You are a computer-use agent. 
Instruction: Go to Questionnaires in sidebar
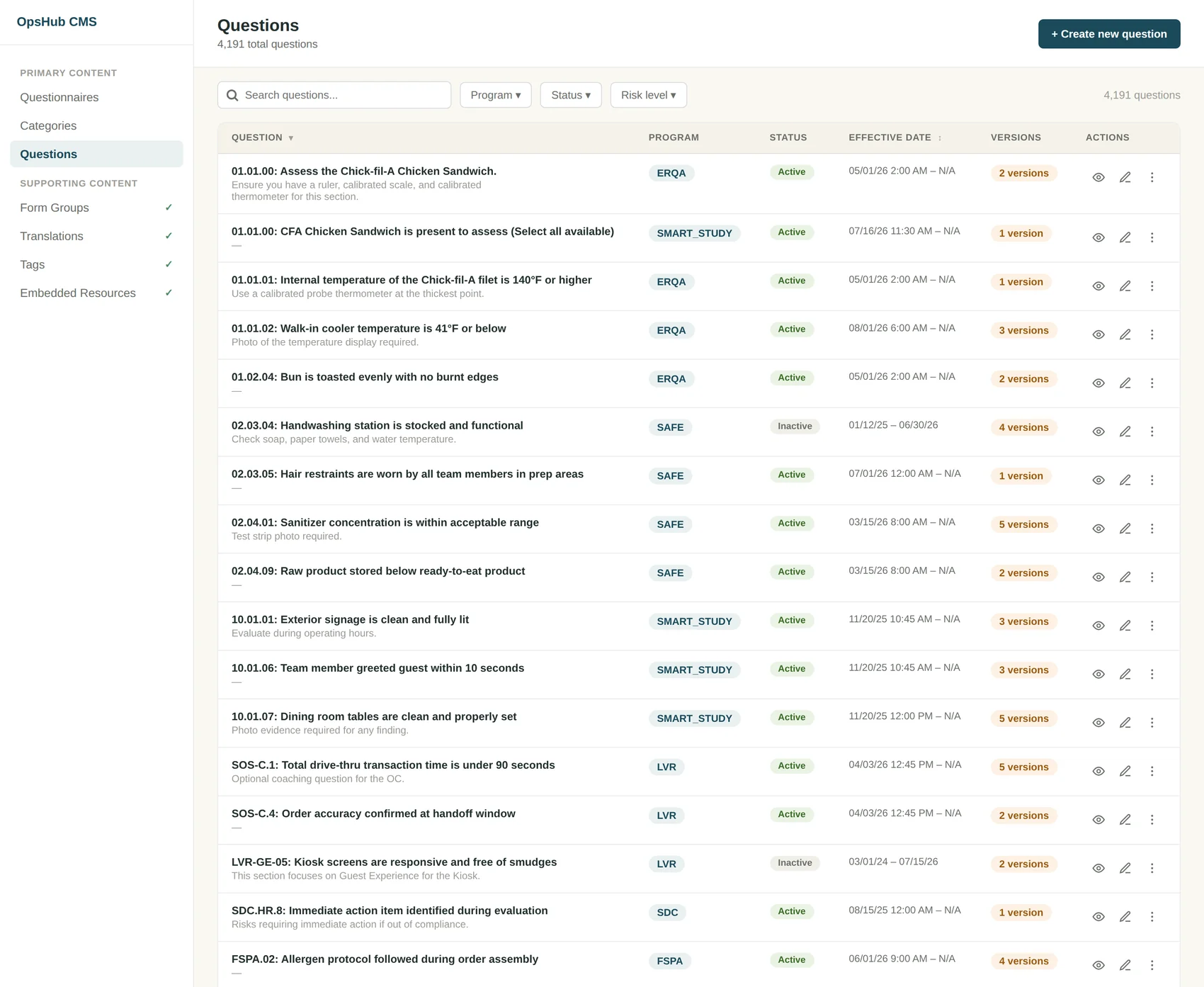coord(96,97)
